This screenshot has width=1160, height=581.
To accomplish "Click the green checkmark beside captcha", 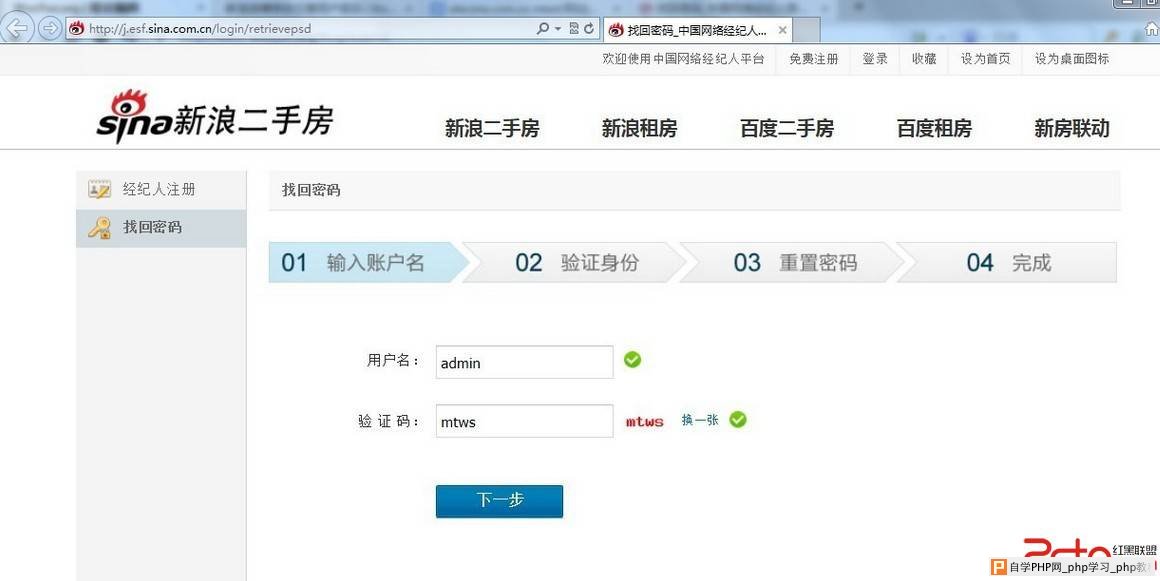I will (738, 420).
